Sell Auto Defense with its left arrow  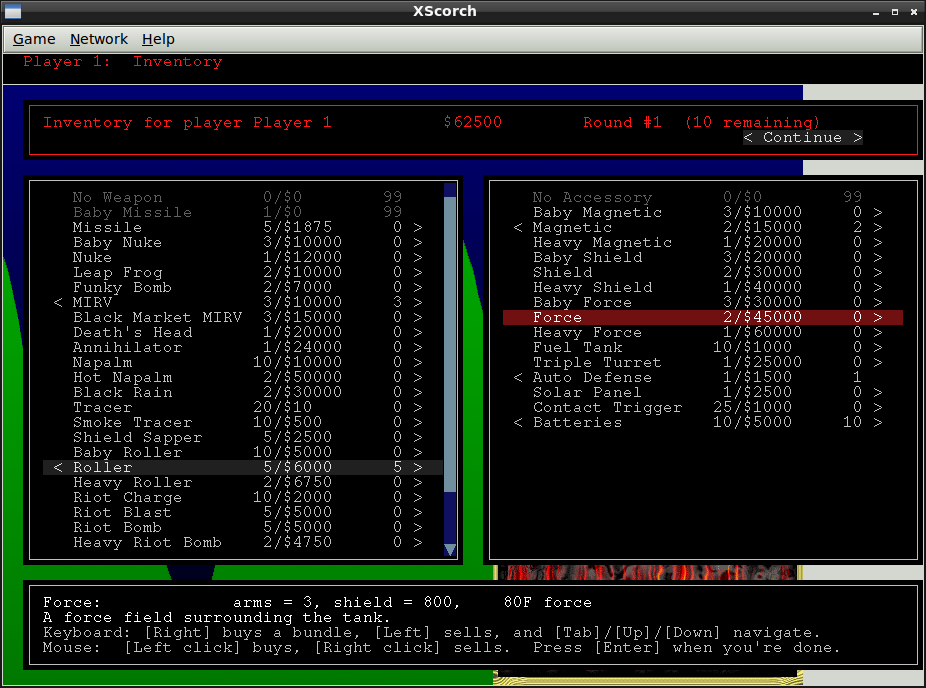518,377
